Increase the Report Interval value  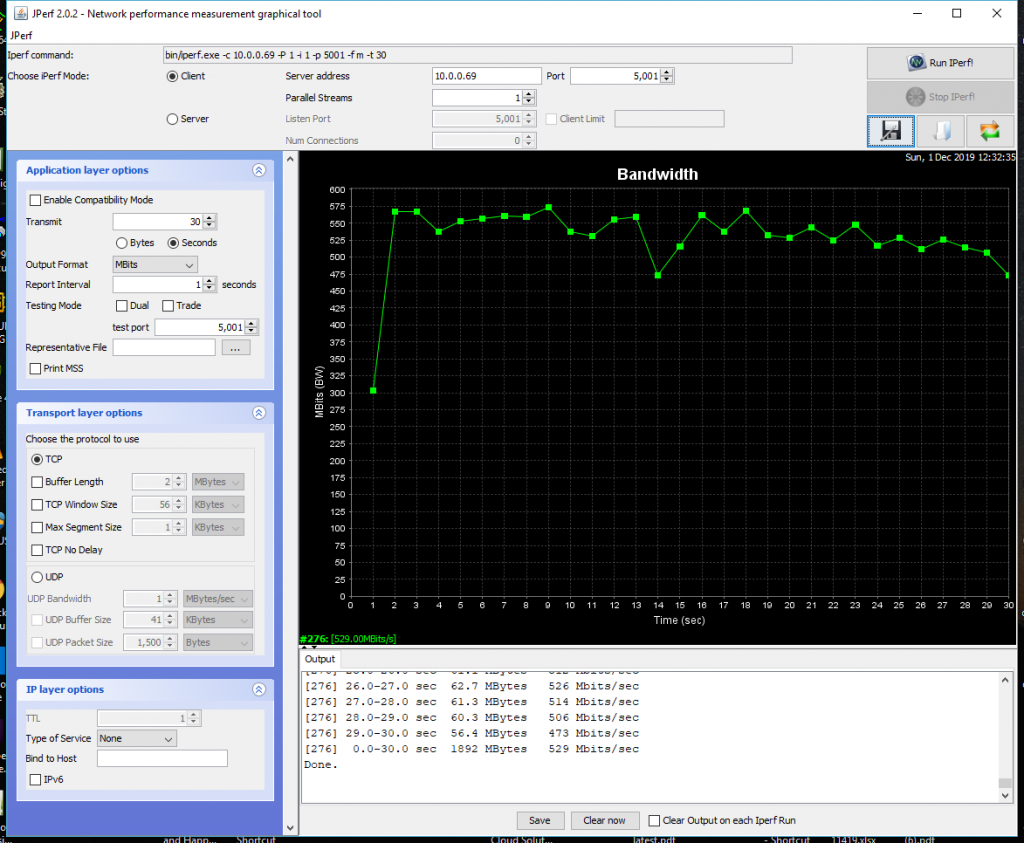tap(209, 281)
